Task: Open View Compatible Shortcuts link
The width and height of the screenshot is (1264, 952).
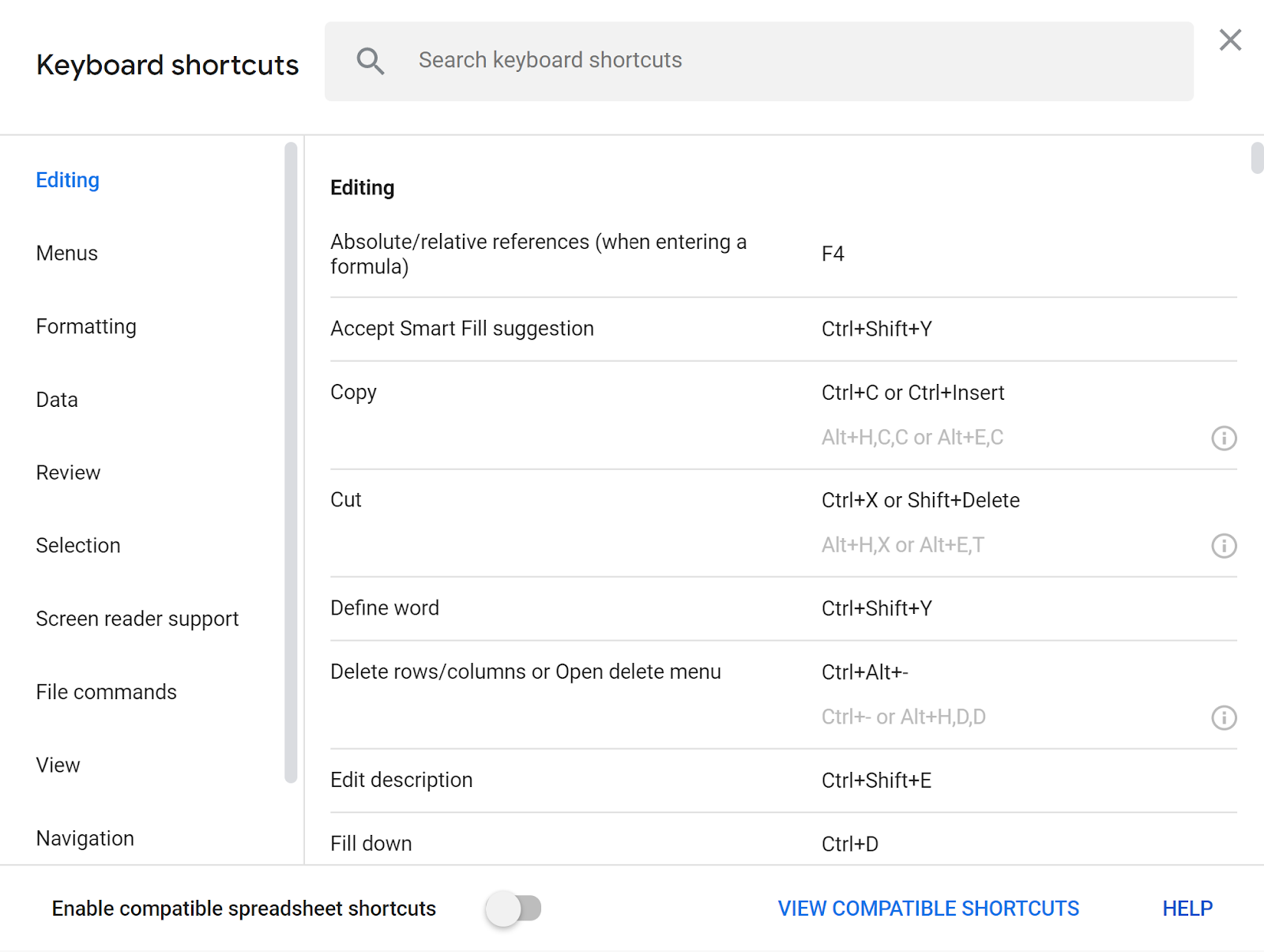Action: [x=928, y=909]
